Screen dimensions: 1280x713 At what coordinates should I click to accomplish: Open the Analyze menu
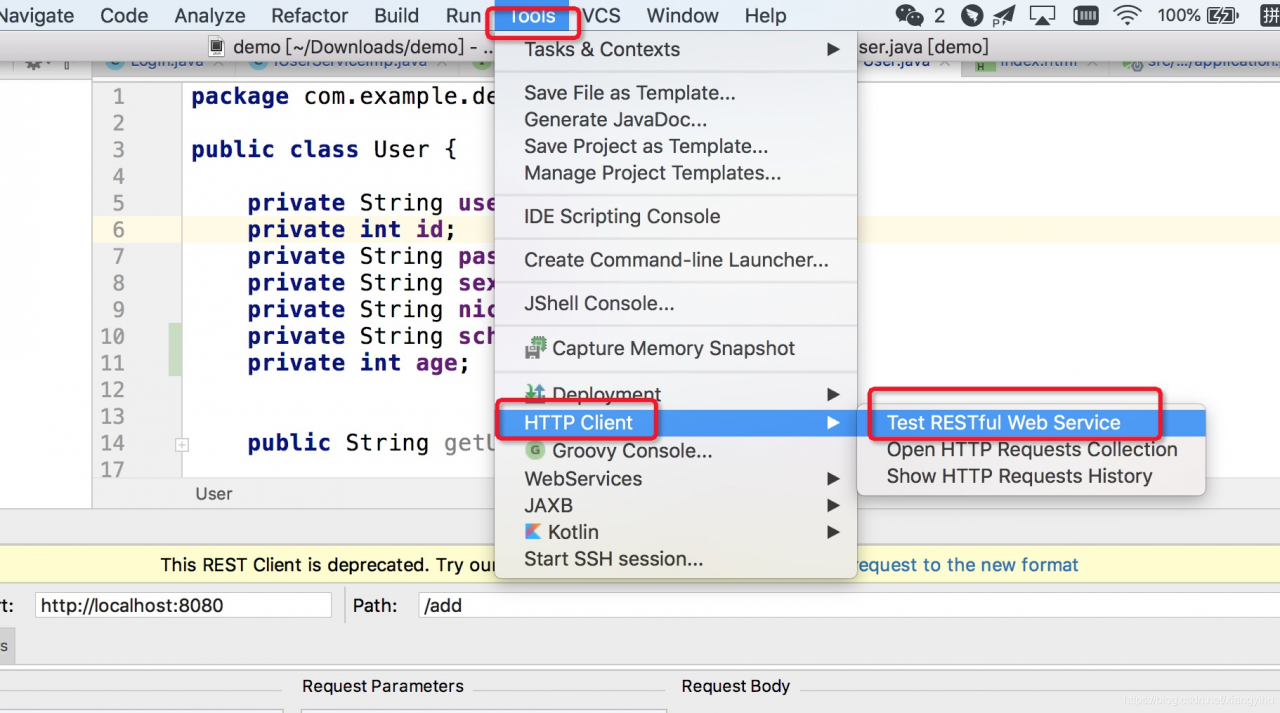click(x=210, y=15)
